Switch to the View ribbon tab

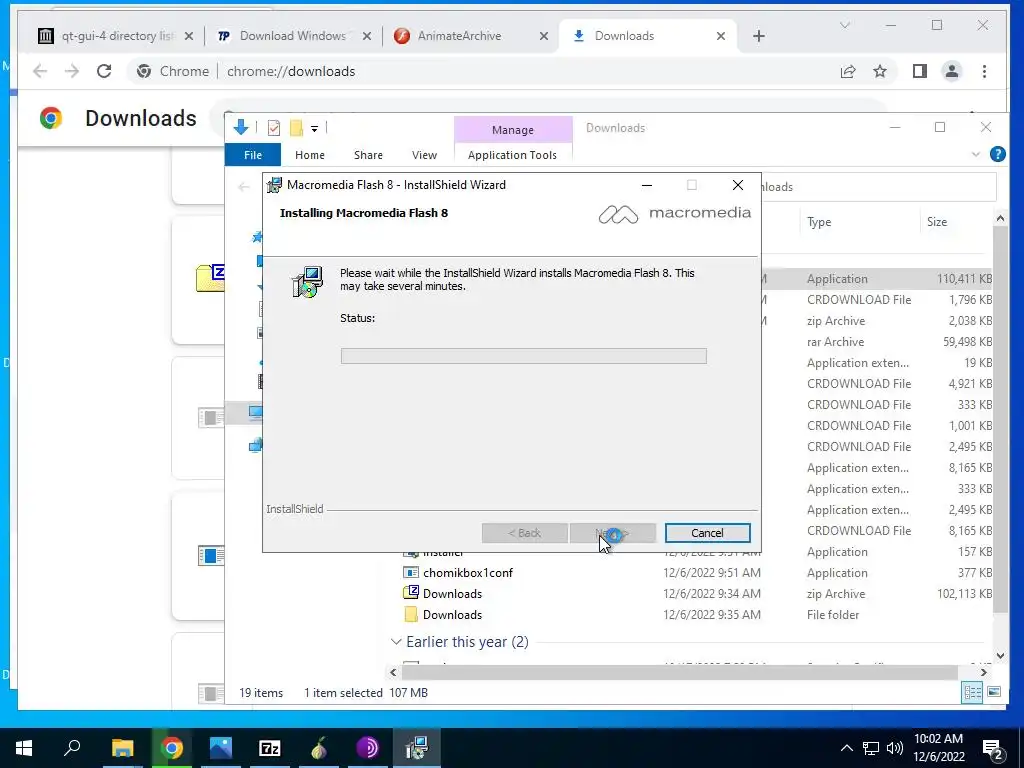click(x=424, y=155)
